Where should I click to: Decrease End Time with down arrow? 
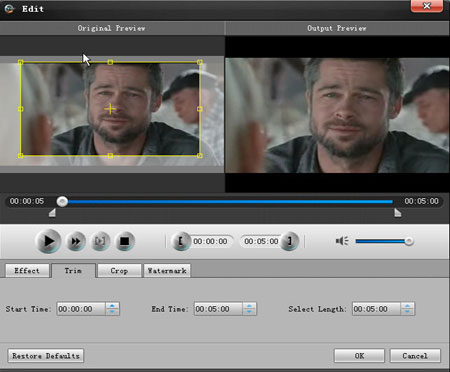tap(249, 312)
